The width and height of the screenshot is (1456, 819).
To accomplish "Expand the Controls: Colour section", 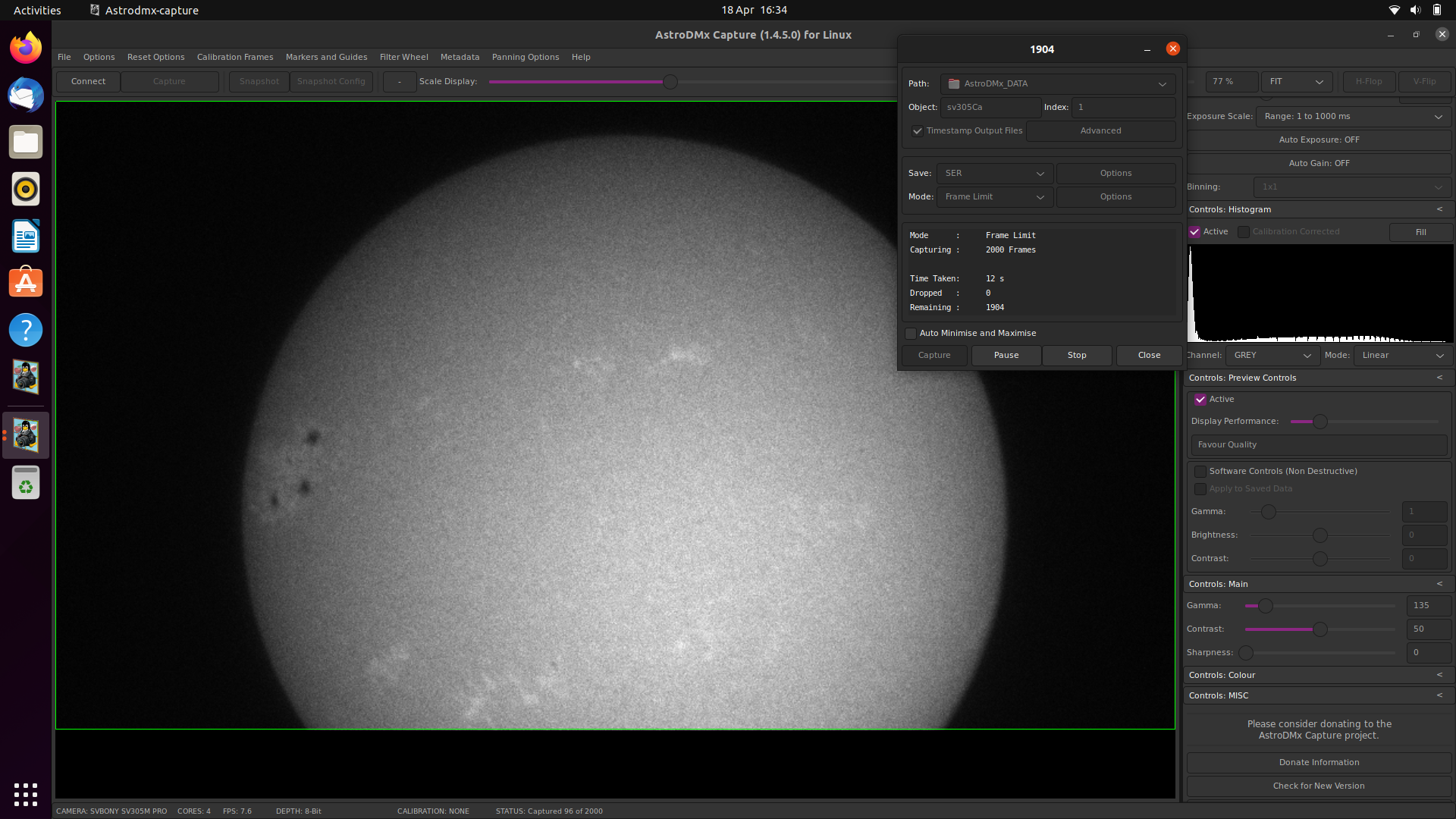I will (x=1439, y=675).
